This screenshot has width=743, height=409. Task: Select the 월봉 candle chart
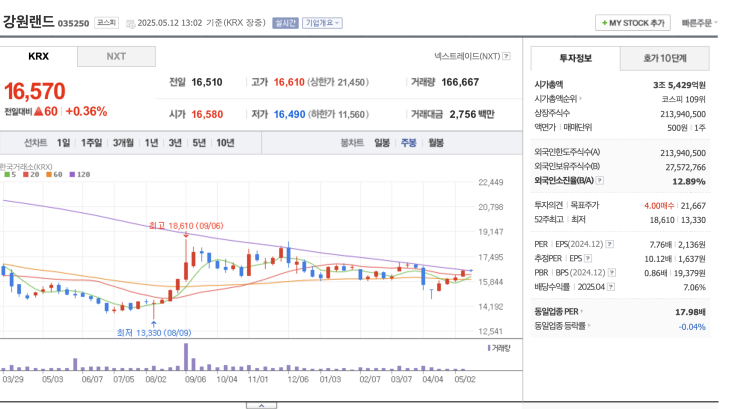point(436,143)
